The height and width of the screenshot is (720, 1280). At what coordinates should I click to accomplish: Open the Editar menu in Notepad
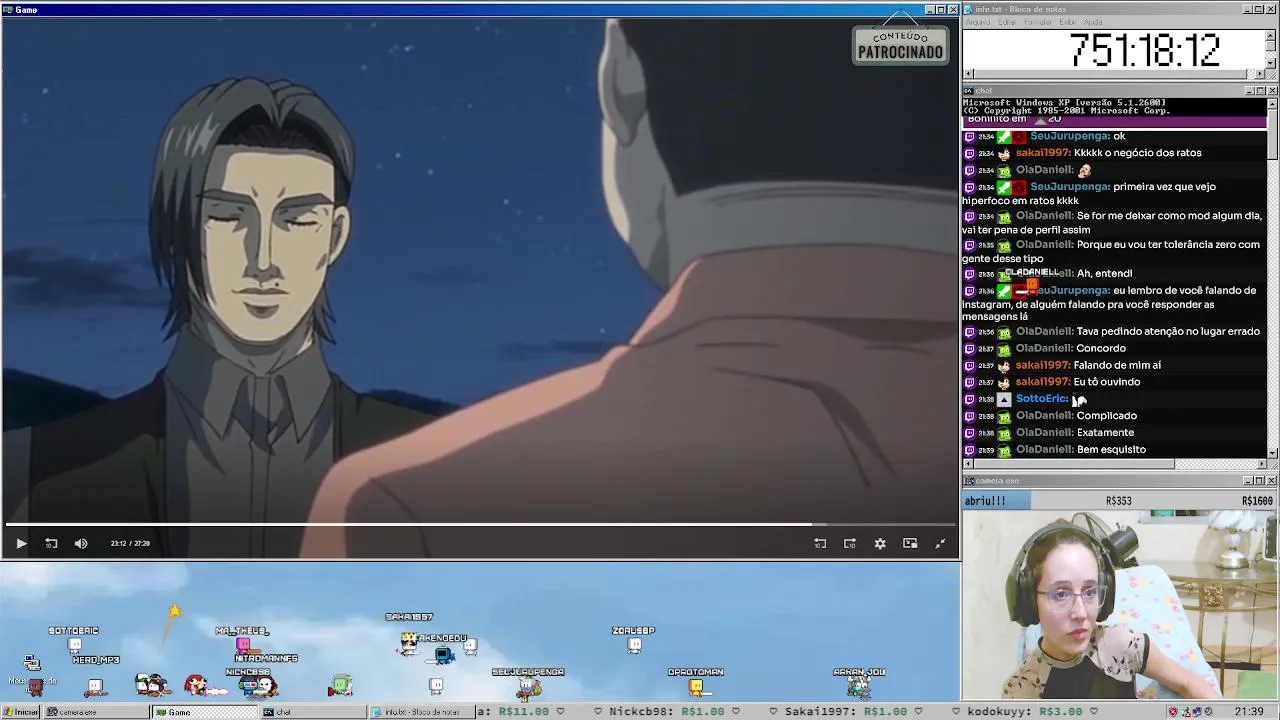tap(1007, 22)
